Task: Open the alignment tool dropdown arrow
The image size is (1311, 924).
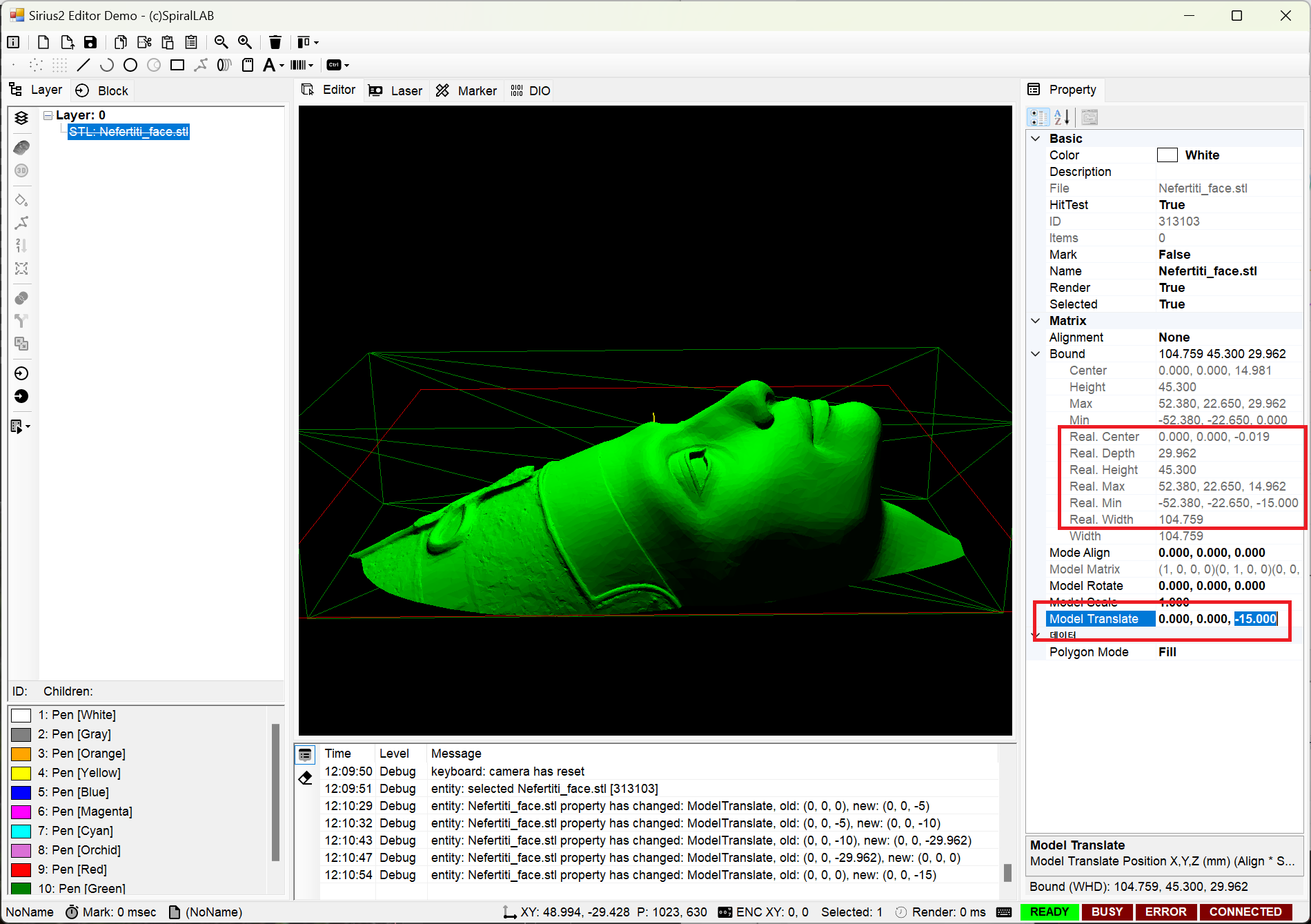Action: (x=316, y=43)
